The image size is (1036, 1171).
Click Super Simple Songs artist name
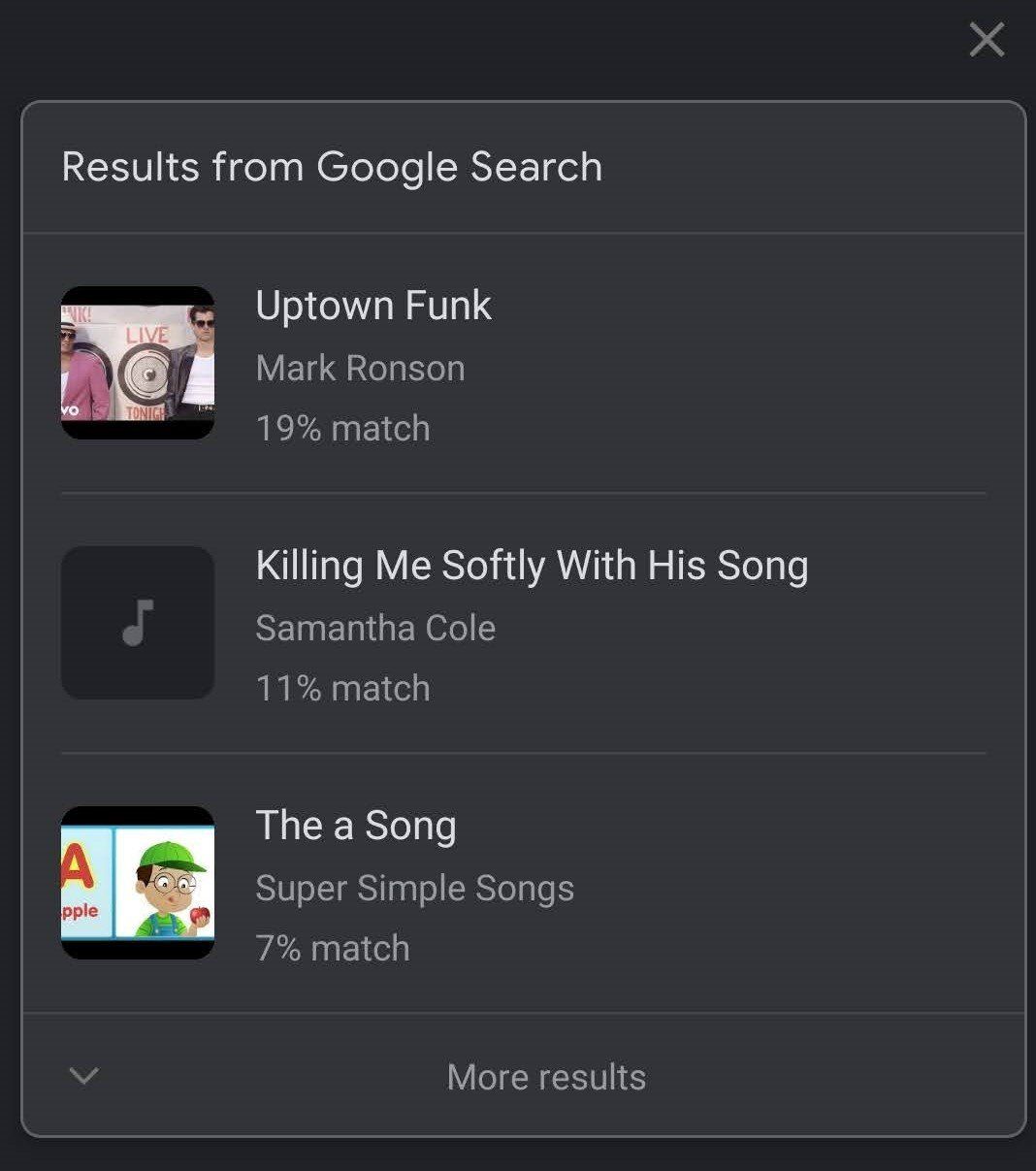(x=414, y=889)
